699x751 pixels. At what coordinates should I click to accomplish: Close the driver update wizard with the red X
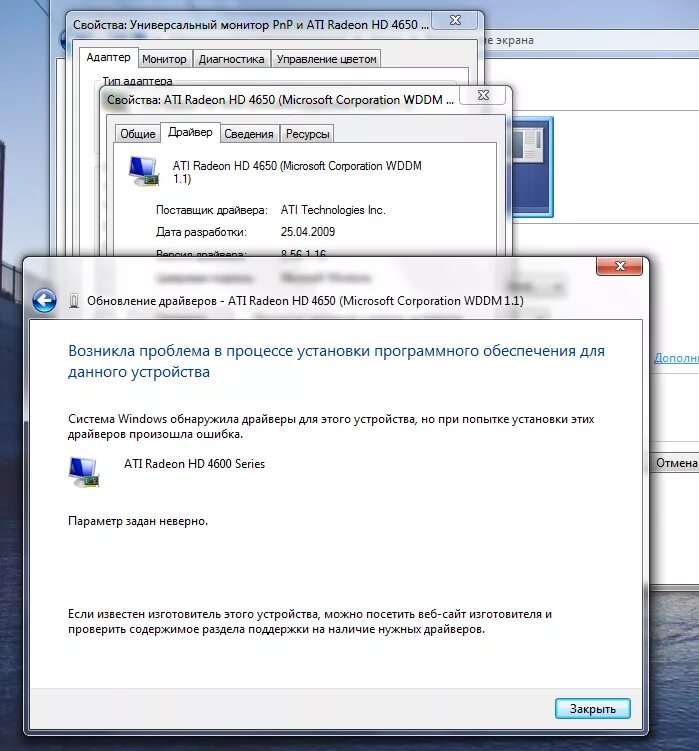tap(619, 266)
